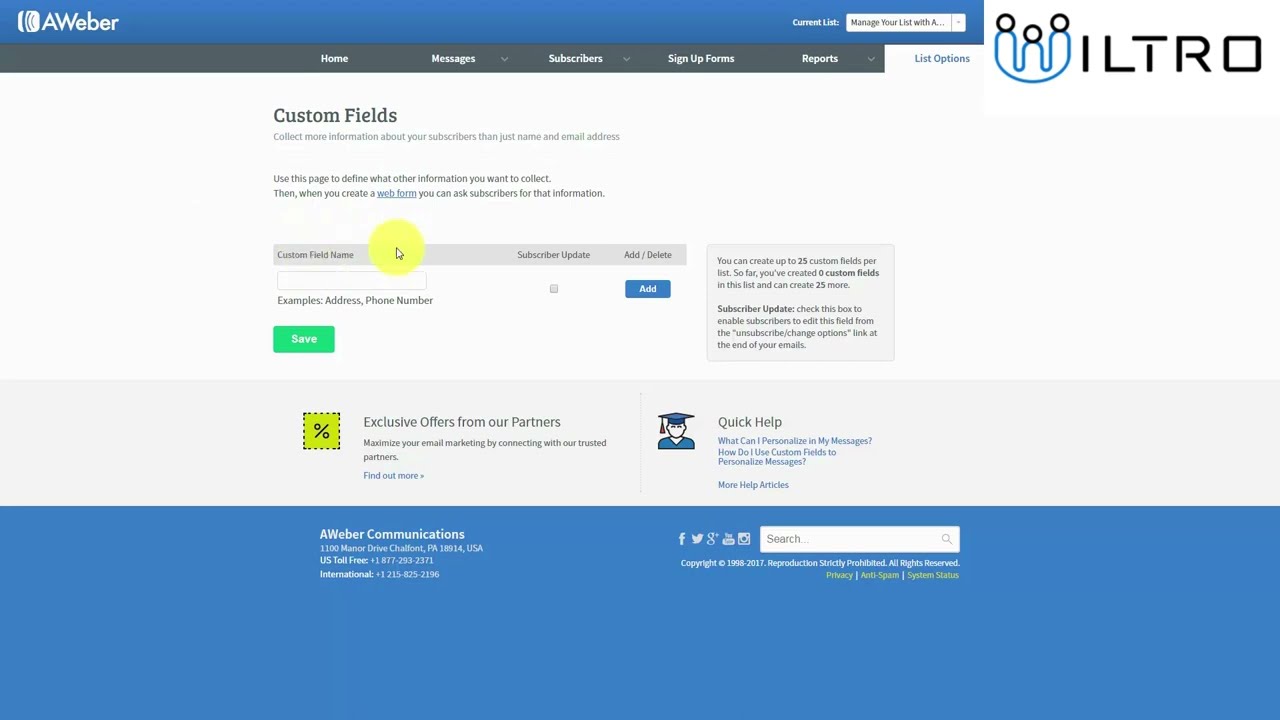This screenshot has height=720, width=1280.
Task: Click the percent offers icon
Action: pos(322,431)
